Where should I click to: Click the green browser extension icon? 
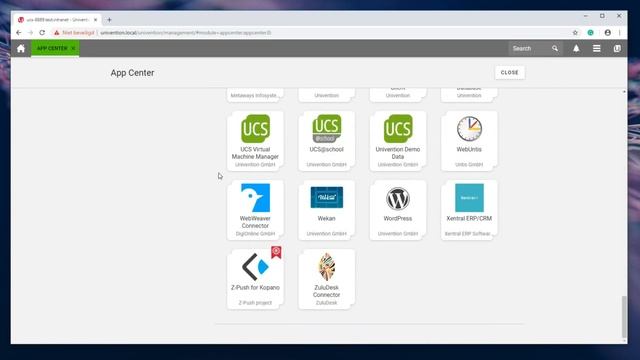point(591,33)
